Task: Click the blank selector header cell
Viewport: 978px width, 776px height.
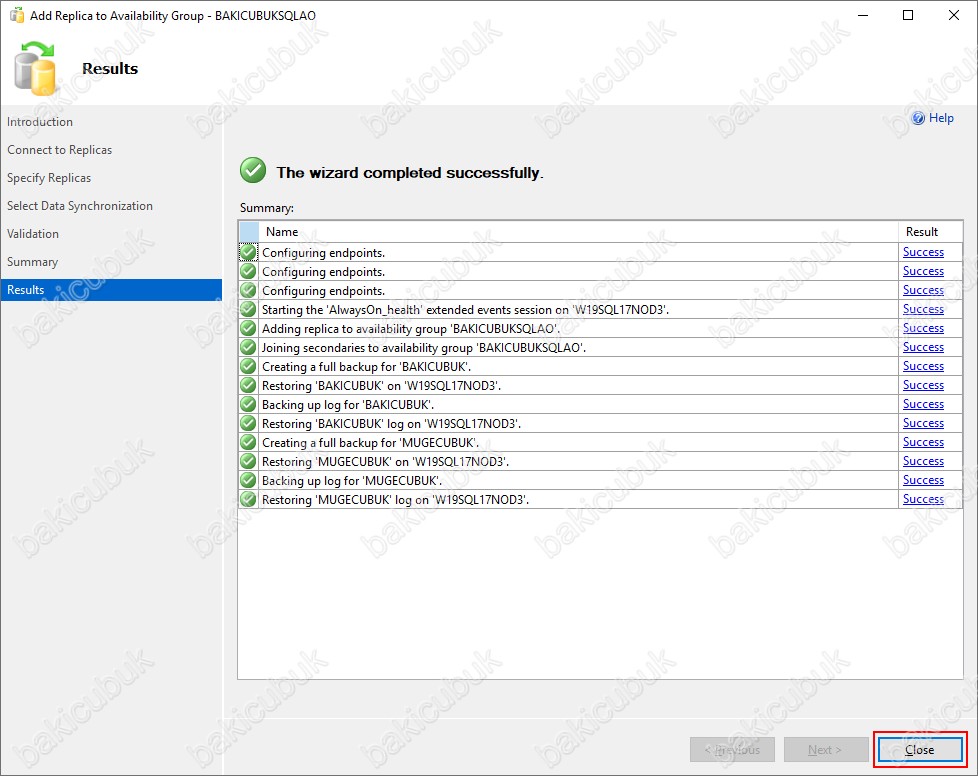Action: 249,231
